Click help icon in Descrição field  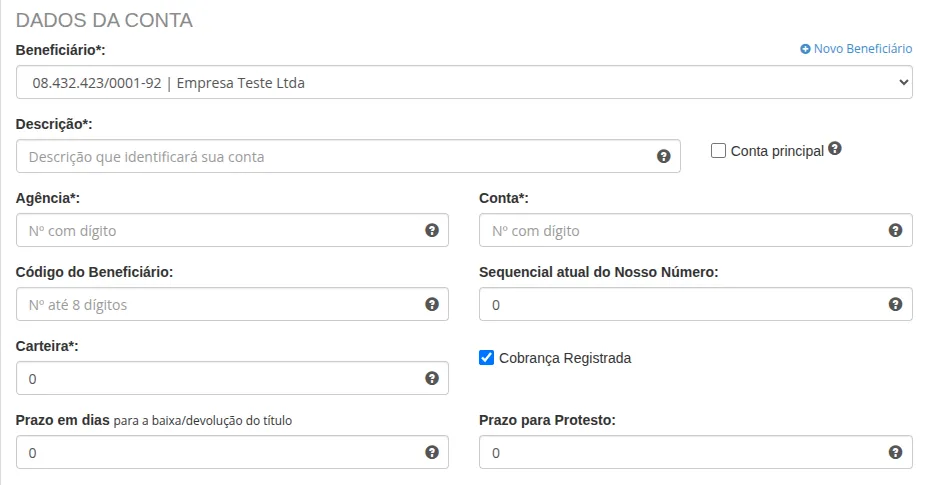tap(663, 157)
